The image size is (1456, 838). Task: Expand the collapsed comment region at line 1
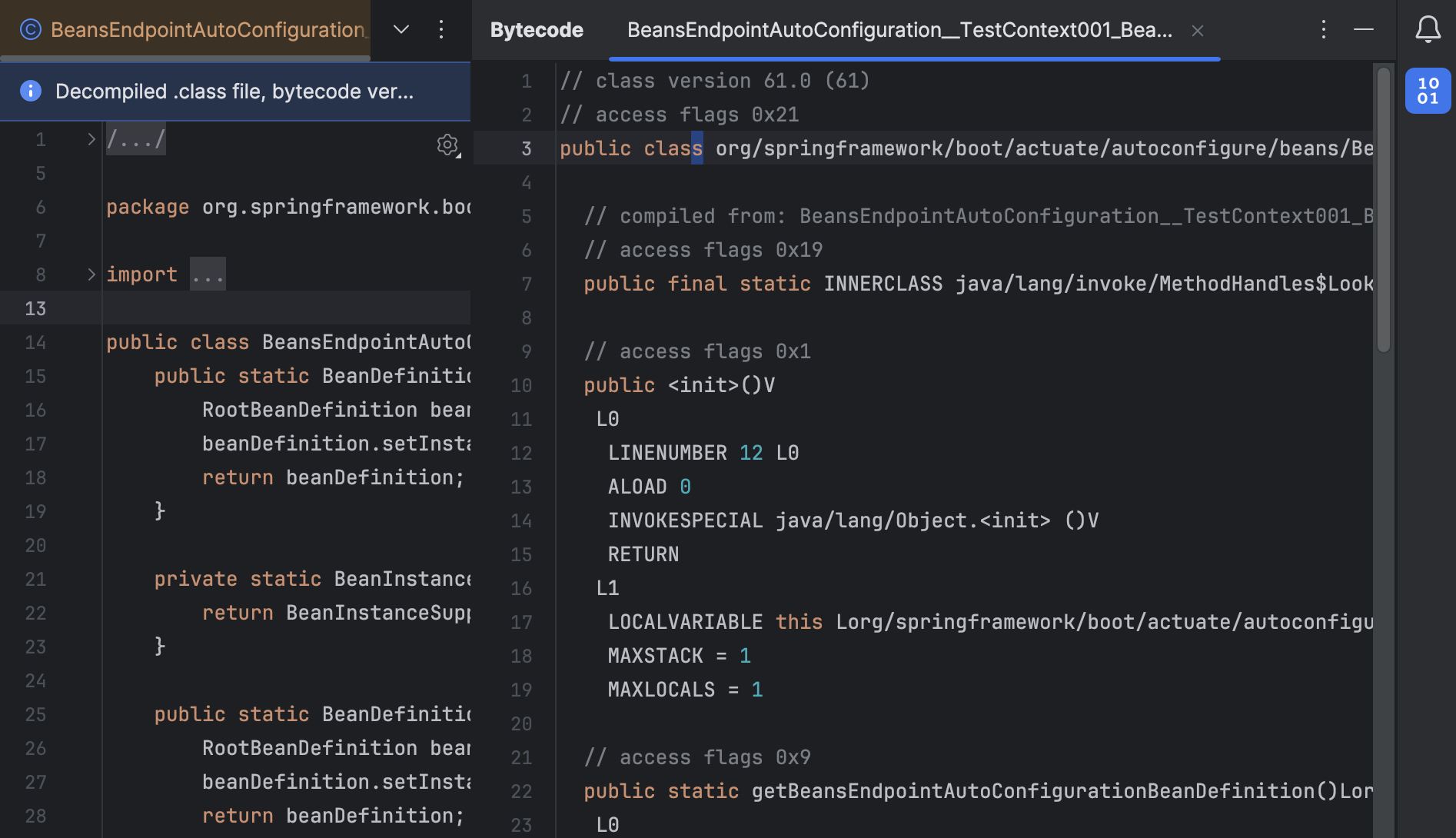91,138
